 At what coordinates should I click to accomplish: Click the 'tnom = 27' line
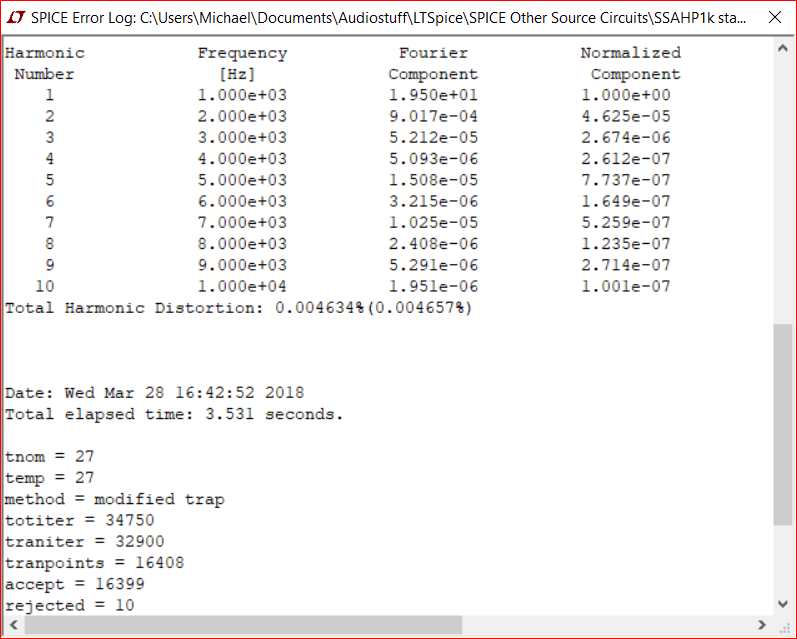(x=50, y=457)
